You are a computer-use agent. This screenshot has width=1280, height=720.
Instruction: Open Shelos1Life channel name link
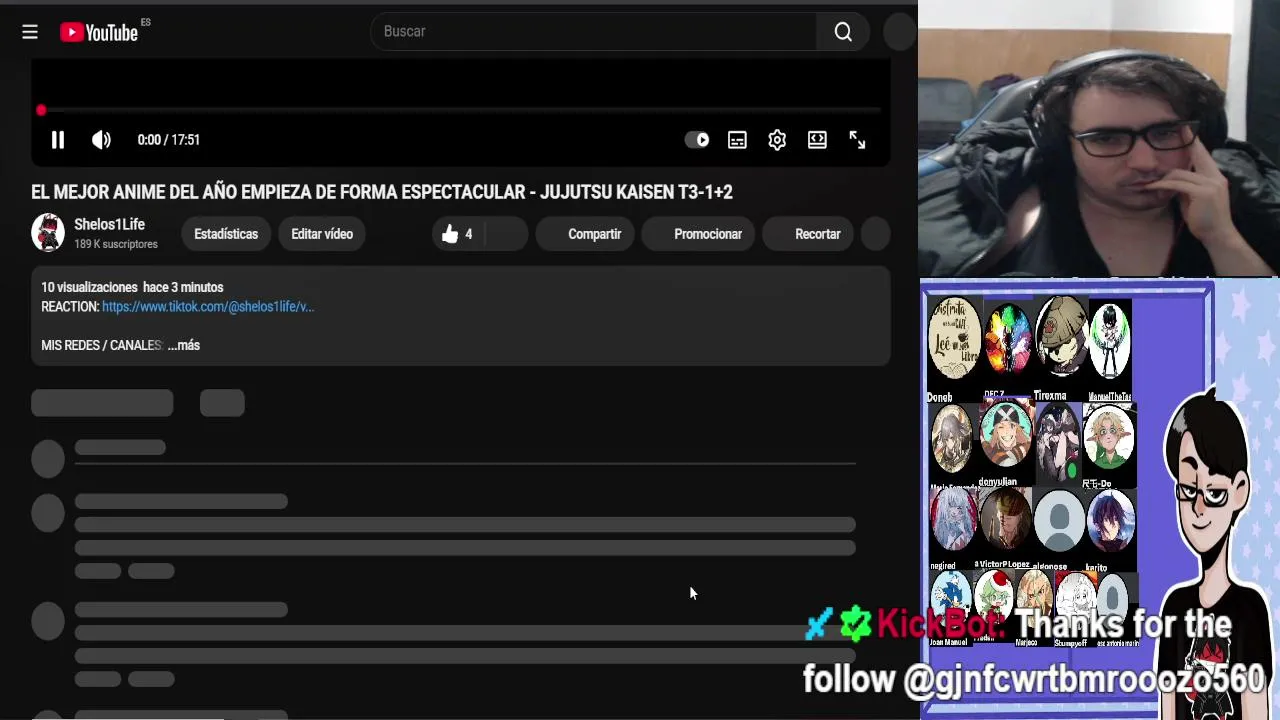point(109,224)
